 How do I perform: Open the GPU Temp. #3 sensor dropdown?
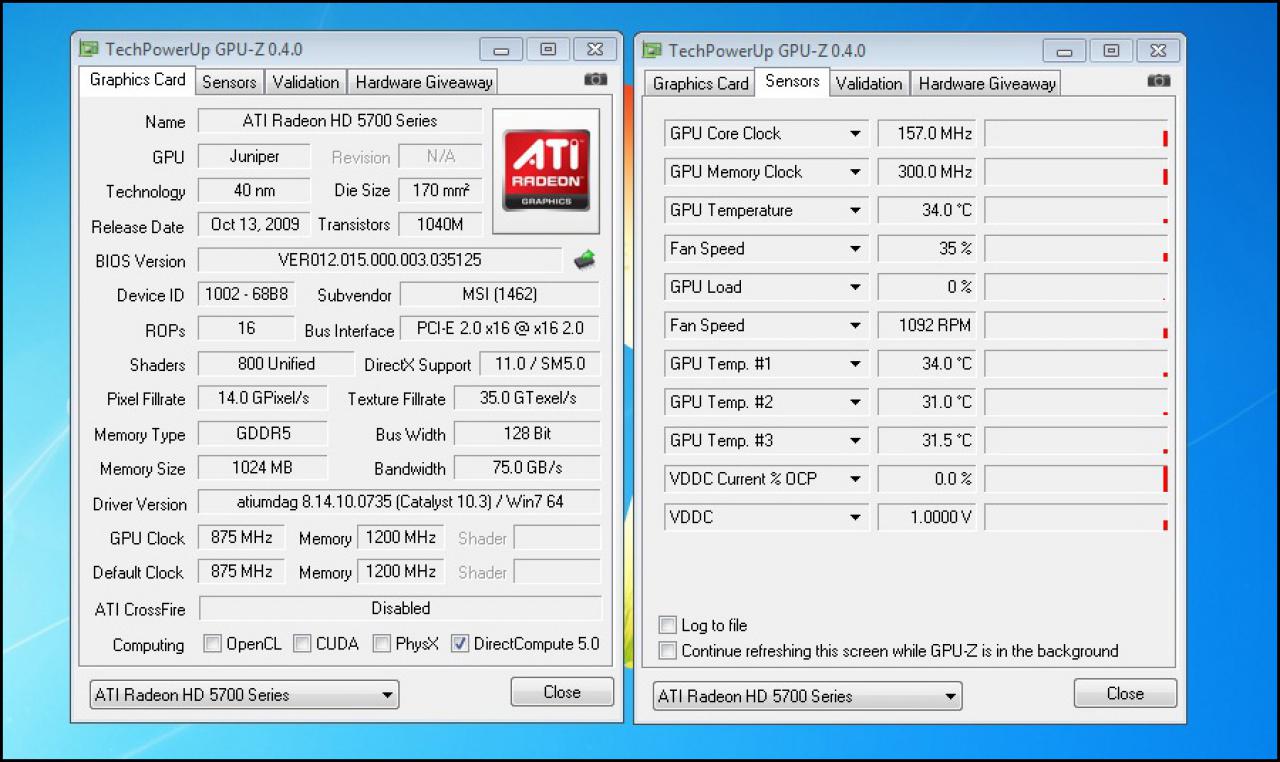coord(855,441)
